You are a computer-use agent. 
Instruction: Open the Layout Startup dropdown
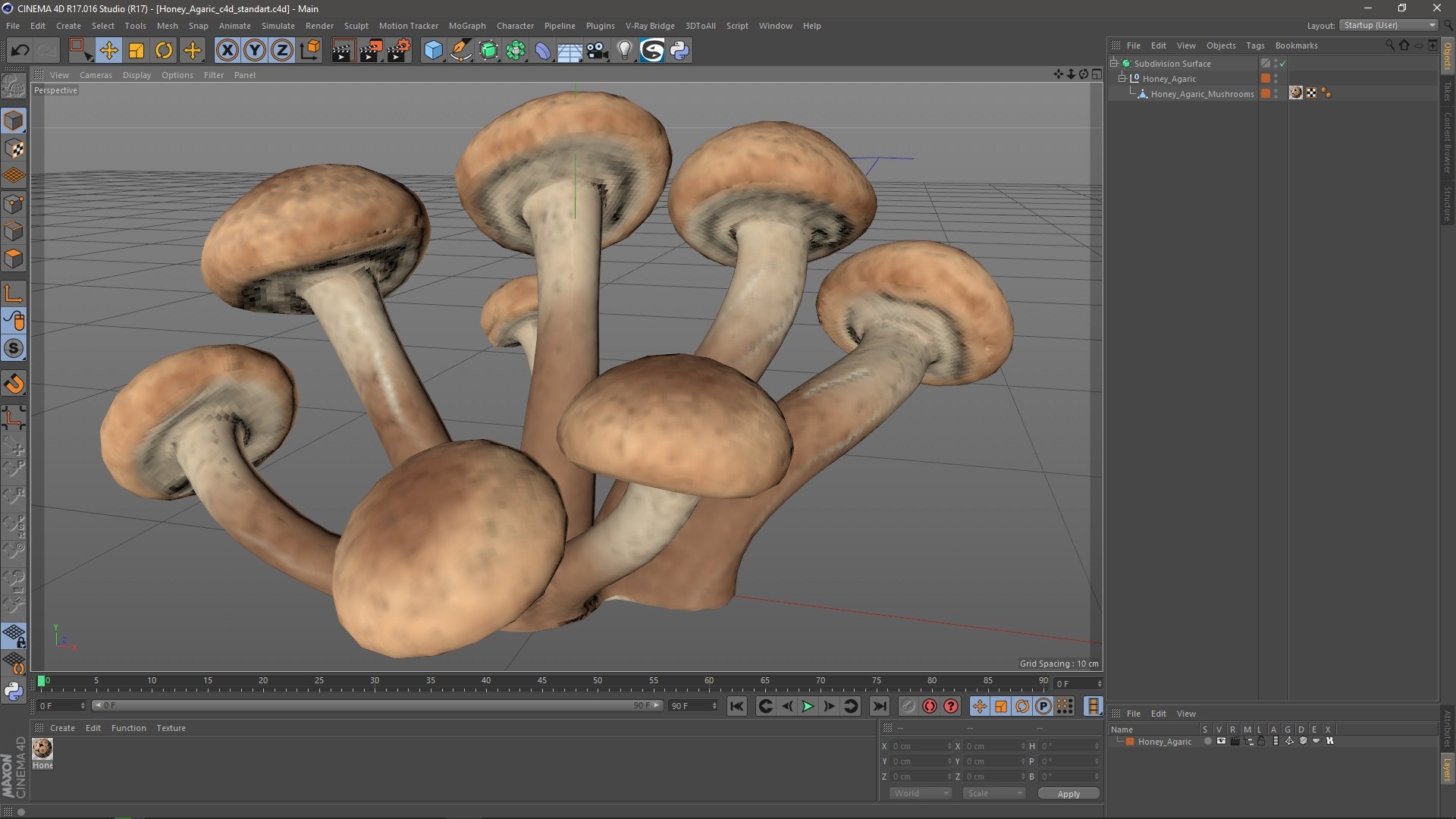pos(1389,25)
